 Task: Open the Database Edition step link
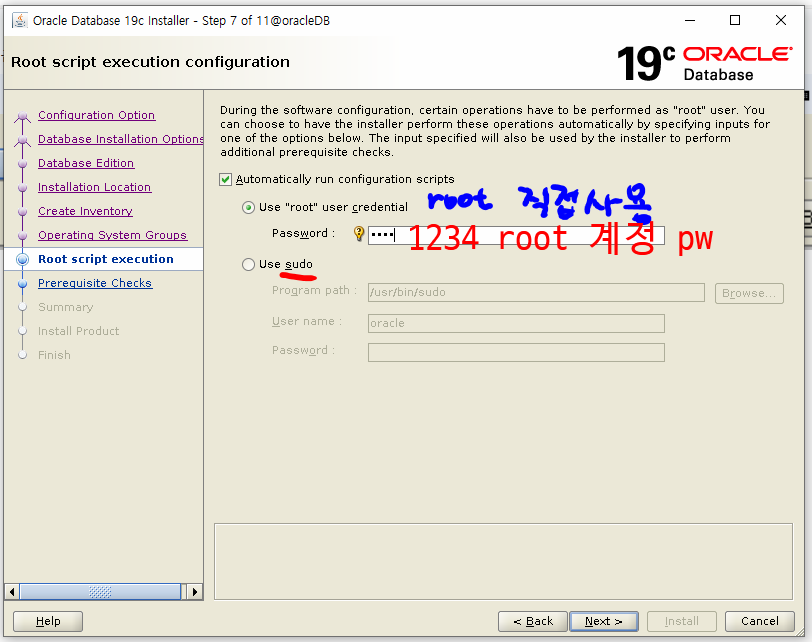(86, 163)
